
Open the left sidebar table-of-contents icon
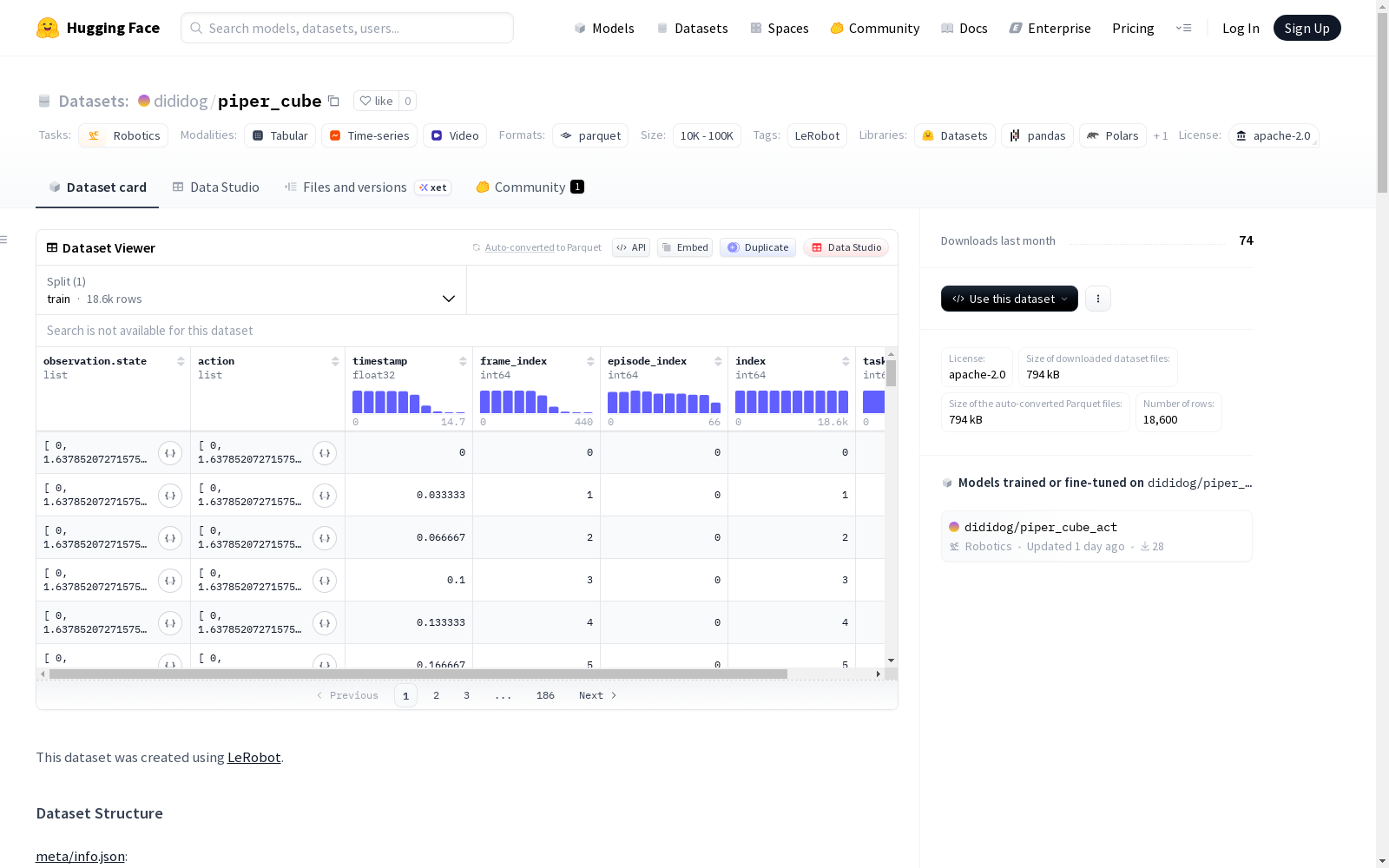pyautogui.click(x=4, y=240)
